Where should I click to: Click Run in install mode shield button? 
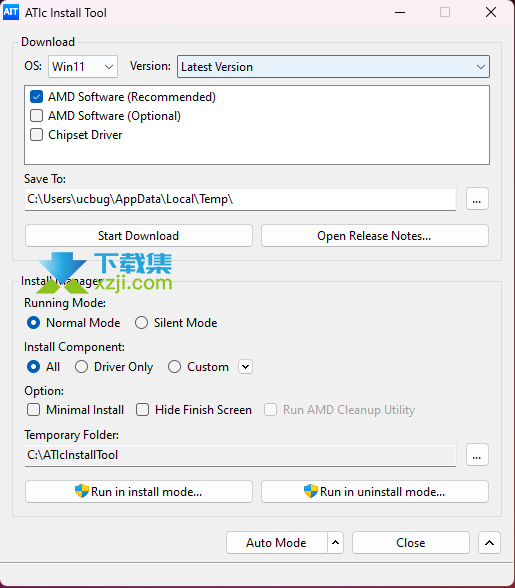pyautogui.click(x=139, y=491)
